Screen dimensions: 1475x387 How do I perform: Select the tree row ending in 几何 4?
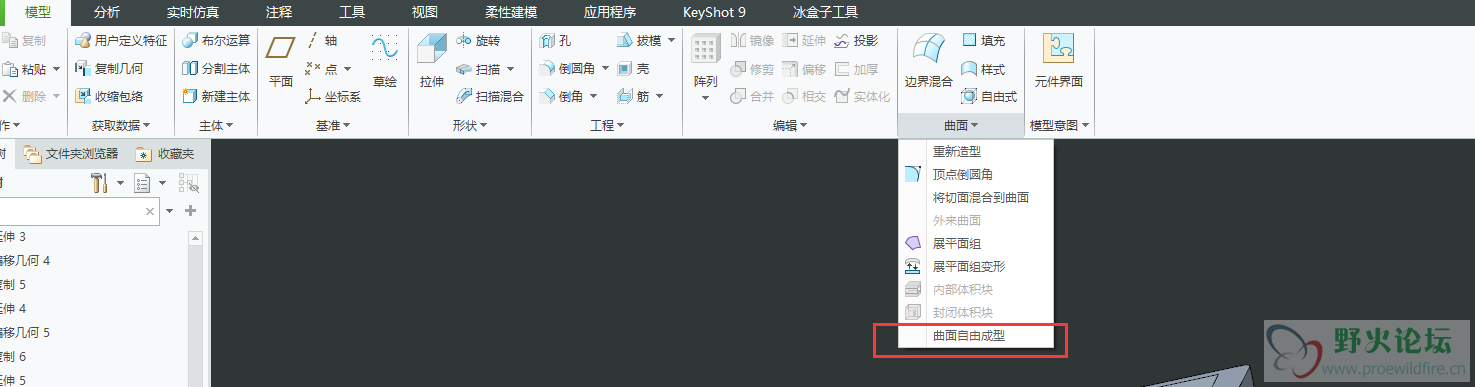25,260
